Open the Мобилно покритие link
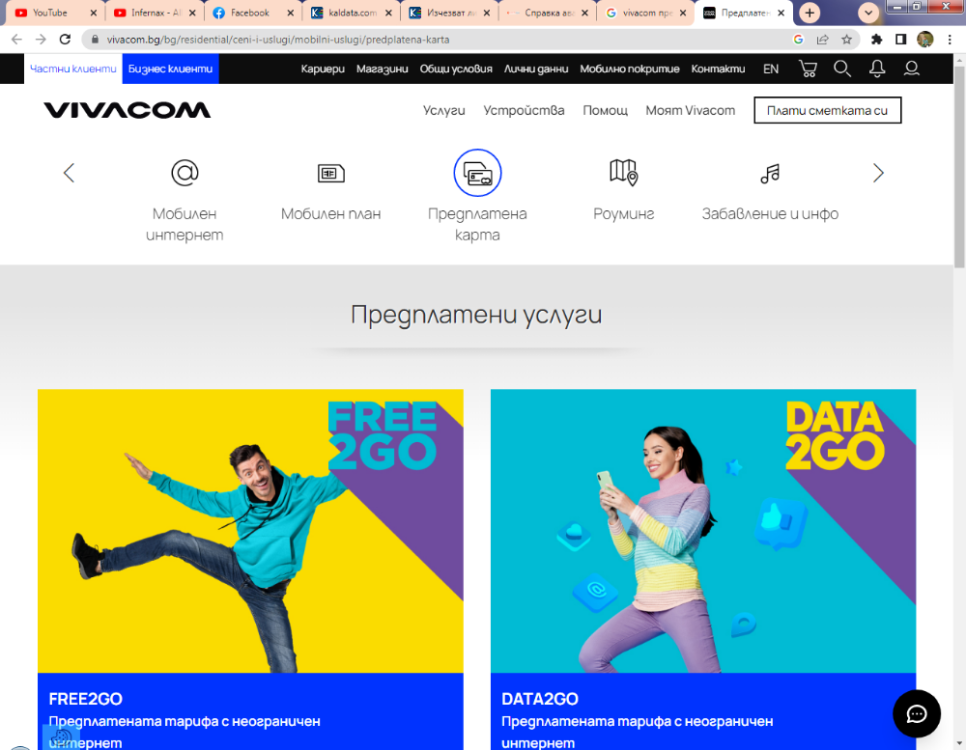966x750 pixels. [x=630, y=69]
